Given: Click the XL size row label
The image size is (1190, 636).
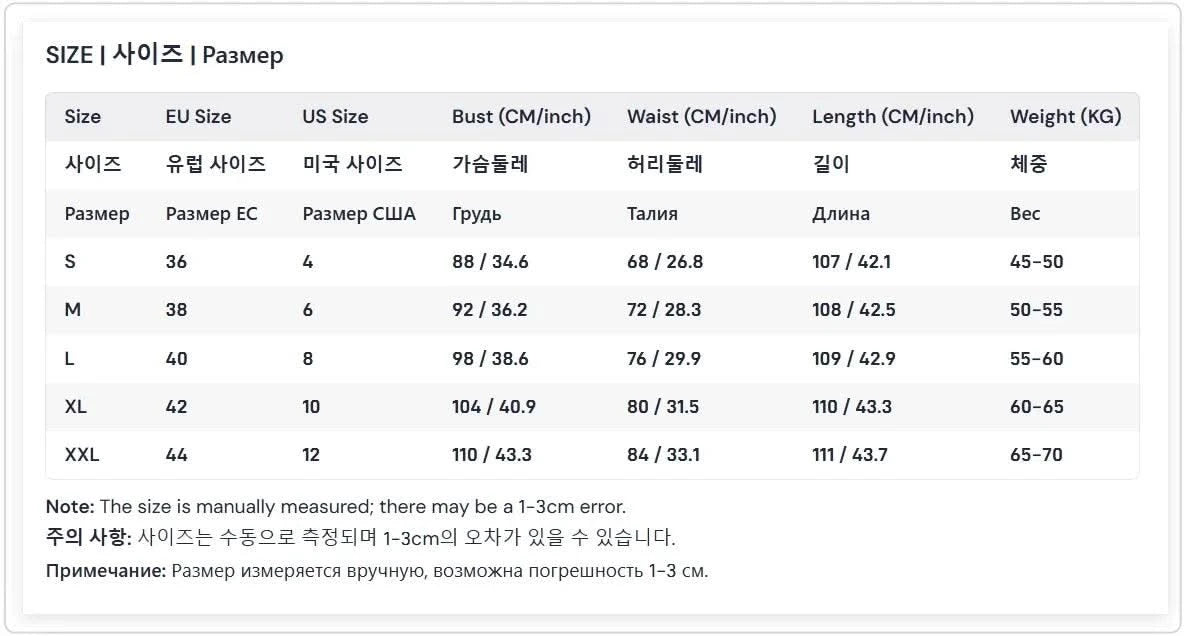Looking at the screenshot, I should pyautogui.click(x=75, y=406).
